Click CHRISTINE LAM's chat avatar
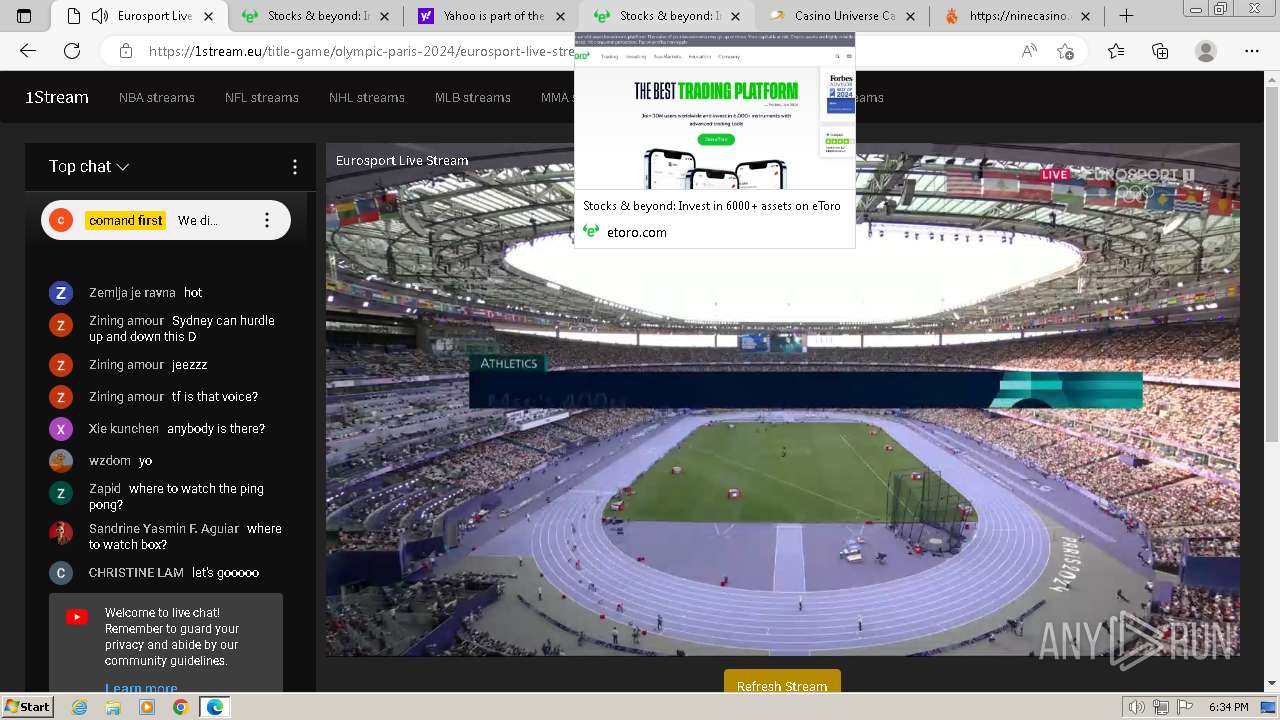This screenshot has height=720, width=1280. [61, 573]
